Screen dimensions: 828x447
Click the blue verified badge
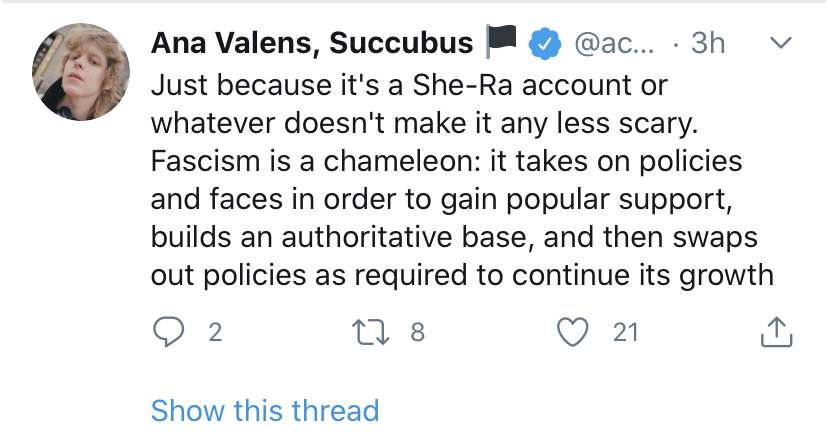pos(543,43)
